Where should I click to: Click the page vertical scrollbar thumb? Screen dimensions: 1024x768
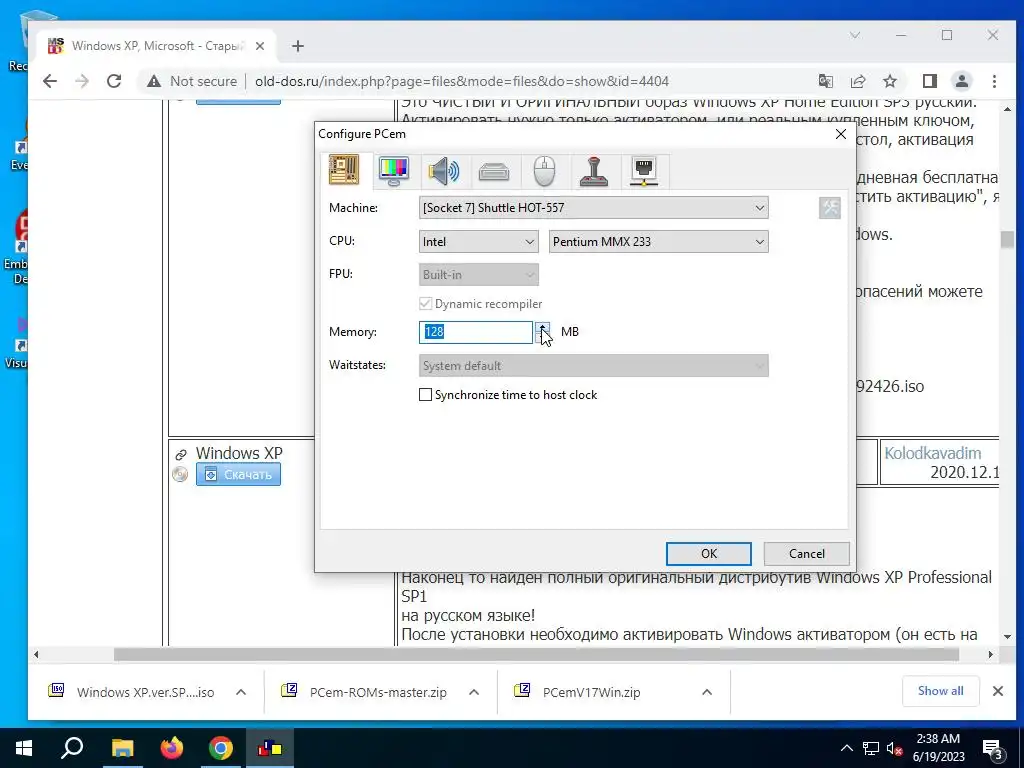1007,240
